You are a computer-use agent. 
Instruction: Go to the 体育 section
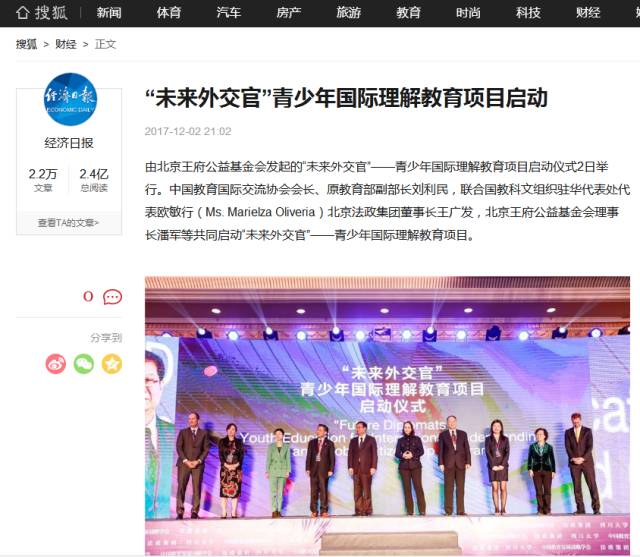tap(169, 13)
